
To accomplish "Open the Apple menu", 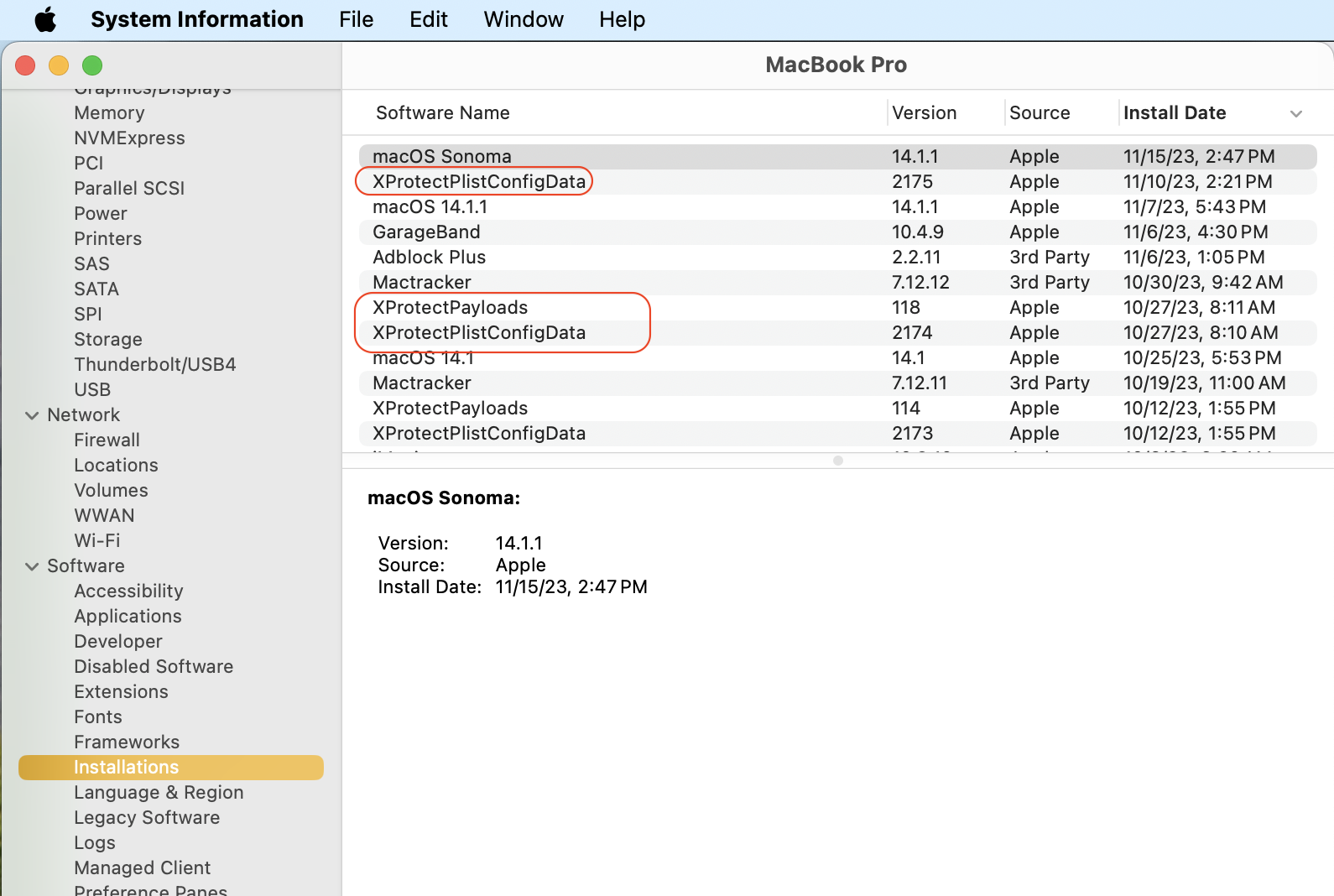I will (x=45, y=19).
